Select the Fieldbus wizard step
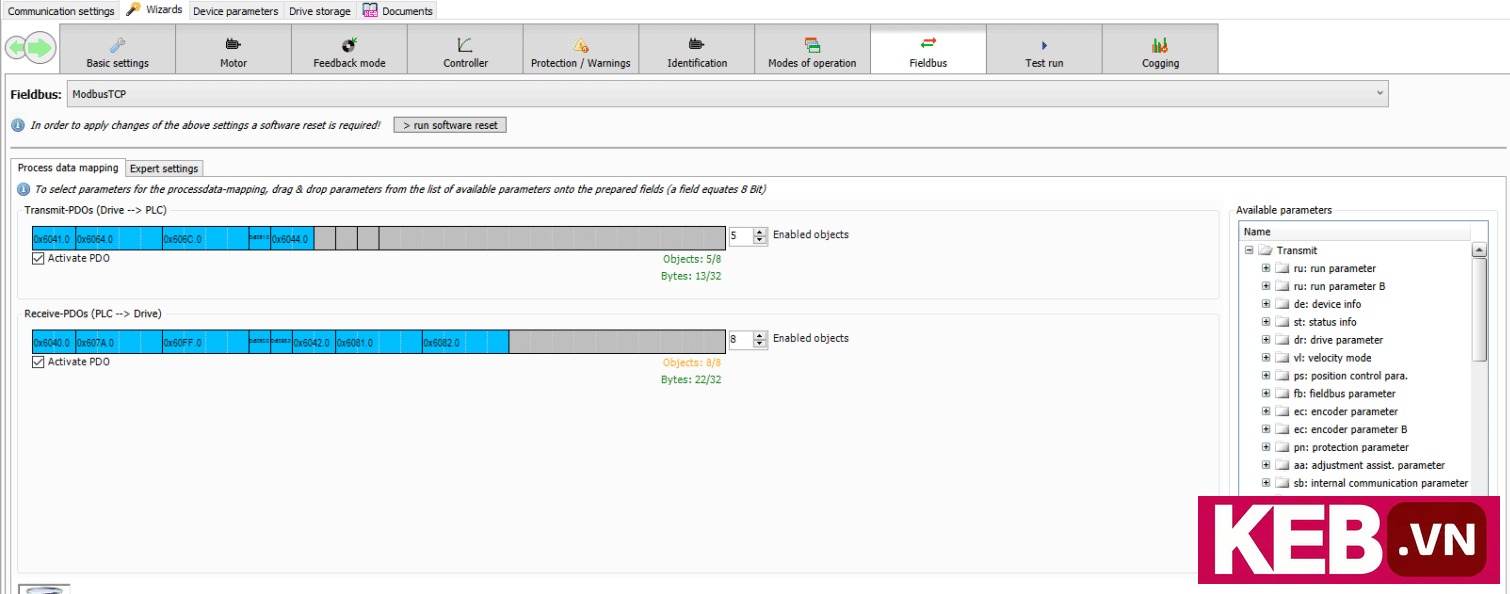This screenshot has width=1510, height=594. click(x=928, y=49)
